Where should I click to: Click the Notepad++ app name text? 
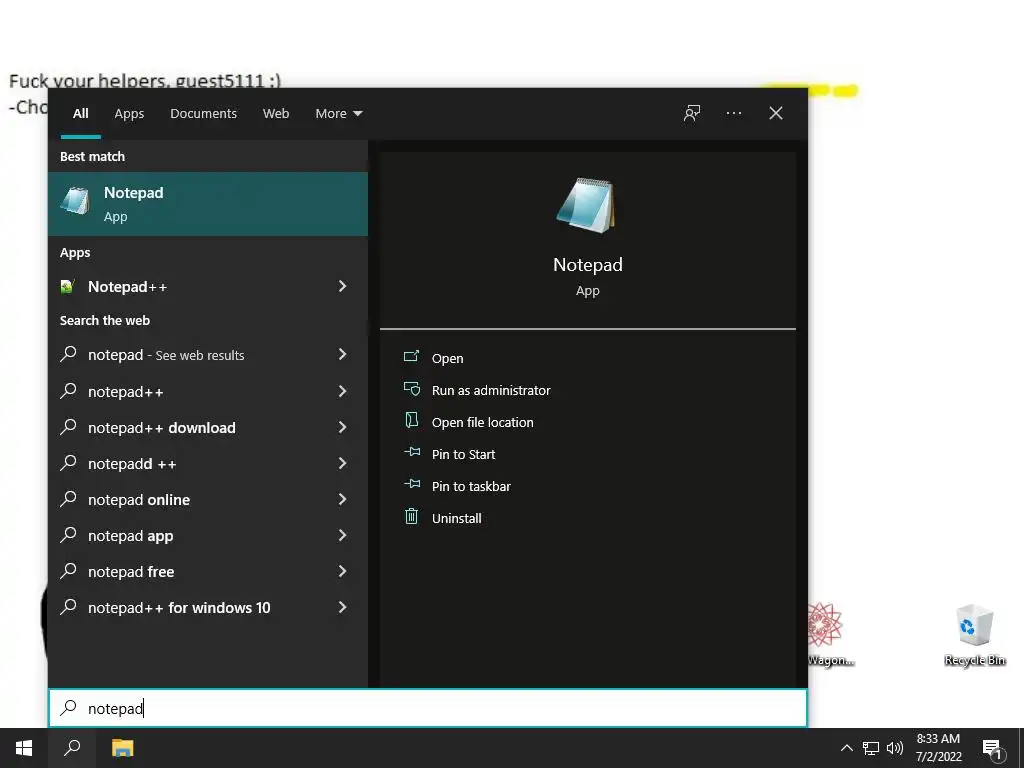click(x=127, y=287)
